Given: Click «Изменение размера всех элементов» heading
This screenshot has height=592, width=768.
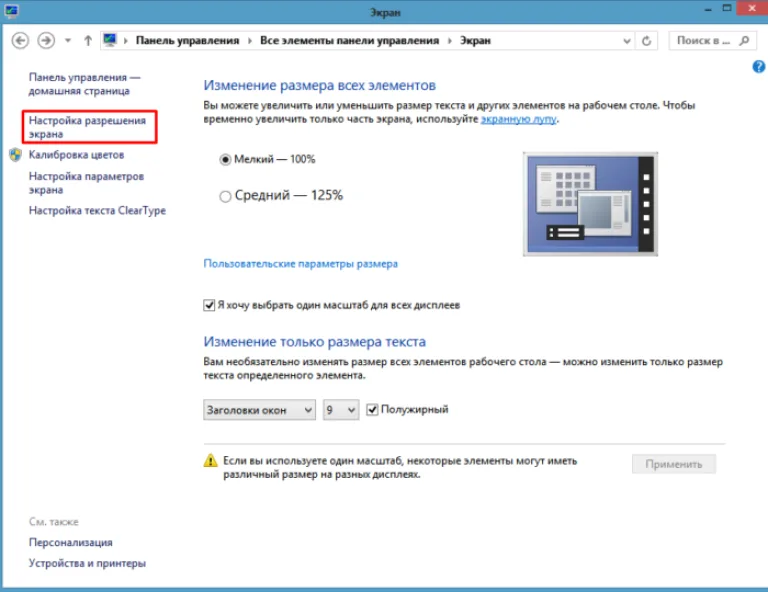Looking at the screenshot, I should tap(319, 86).
